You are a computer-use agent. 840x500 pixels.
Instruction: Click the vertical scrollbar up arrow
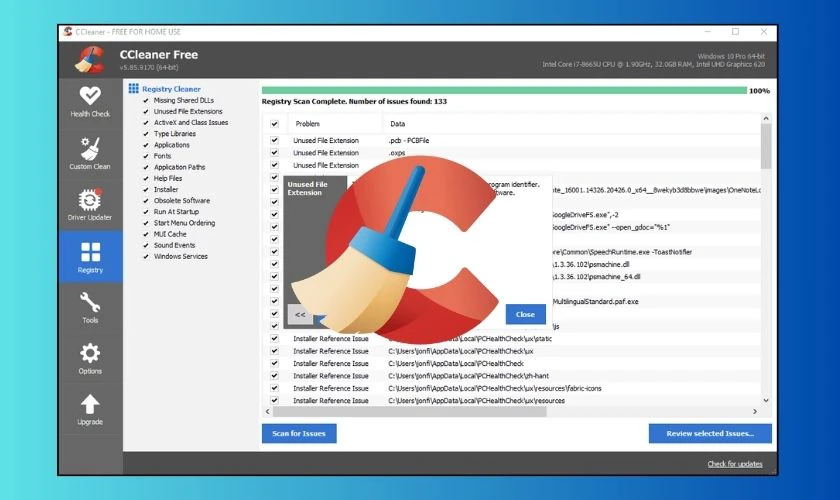[766, 118]
